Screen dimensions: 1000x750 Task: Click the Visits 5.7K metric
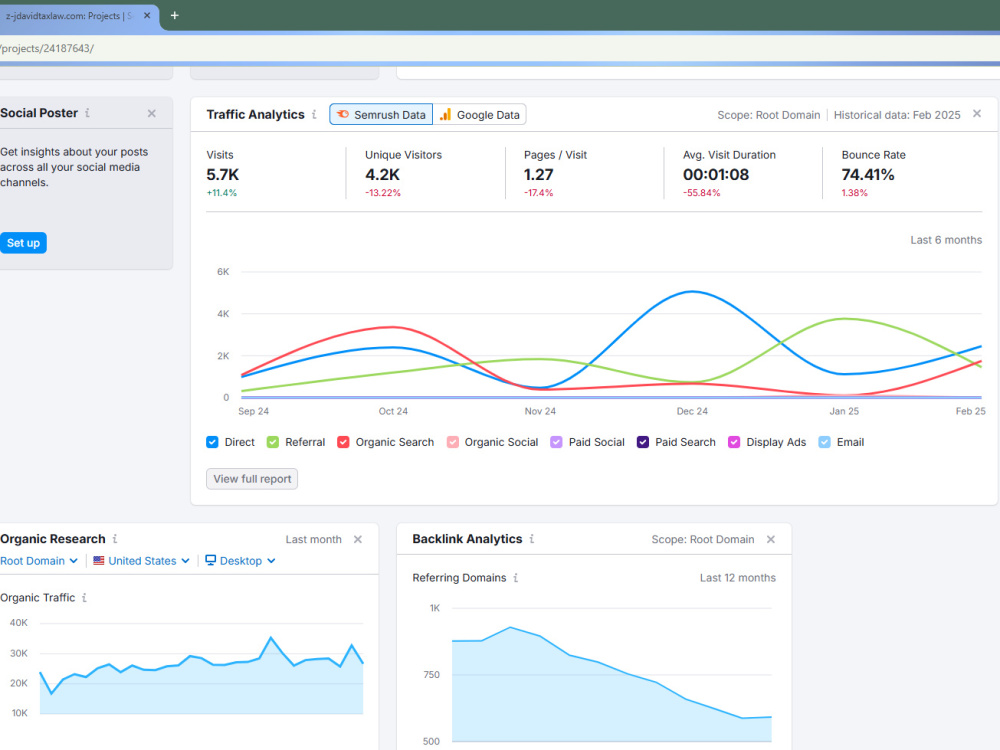[x=223, y=174]
